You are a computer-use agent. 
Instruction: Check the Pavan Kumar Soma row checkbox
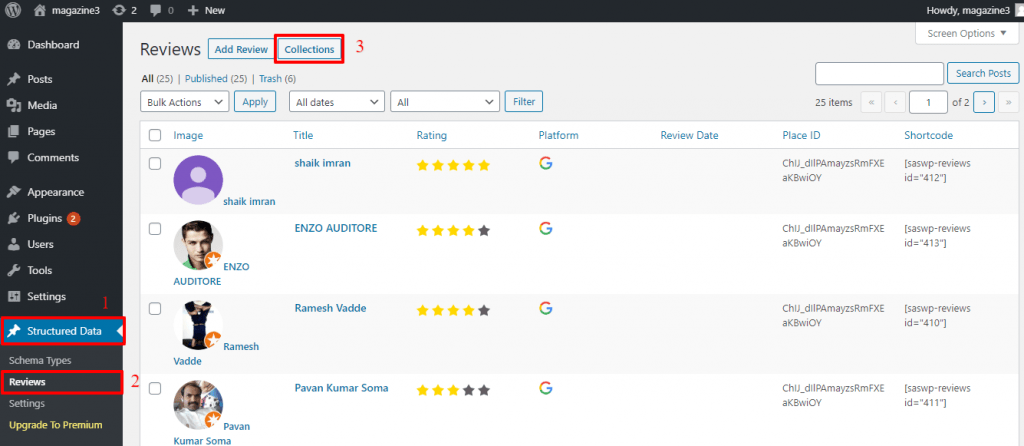(x=155, y=389)
